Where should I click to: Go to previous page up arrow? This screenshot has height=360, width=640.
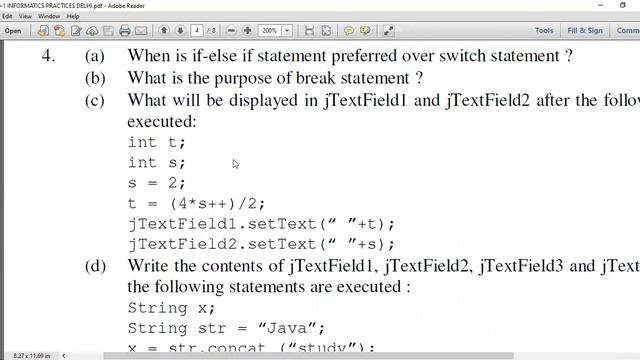(164, 30)
